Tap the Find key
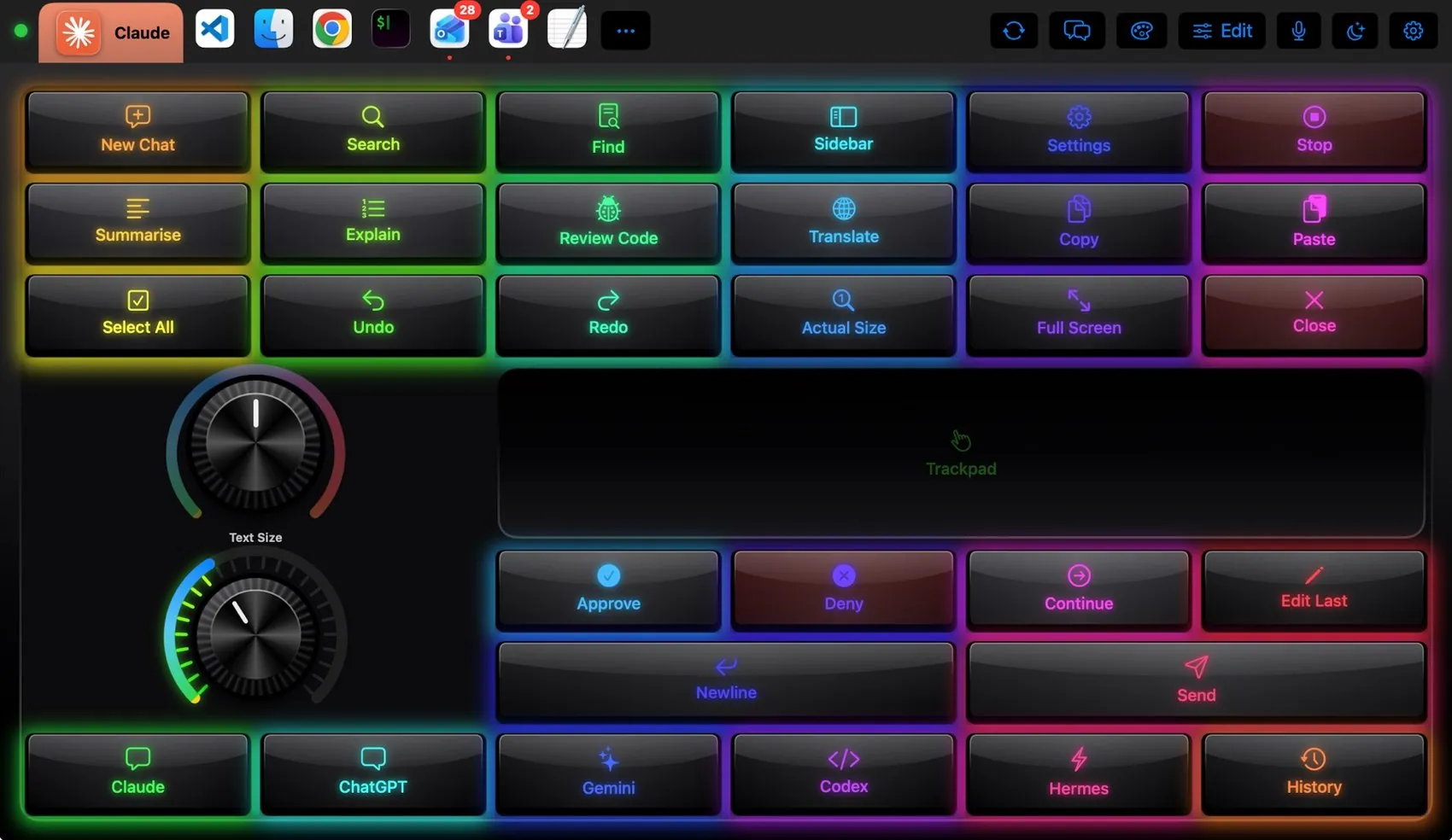The height and width of the screenshot is (840, 1452). [608, 131]
